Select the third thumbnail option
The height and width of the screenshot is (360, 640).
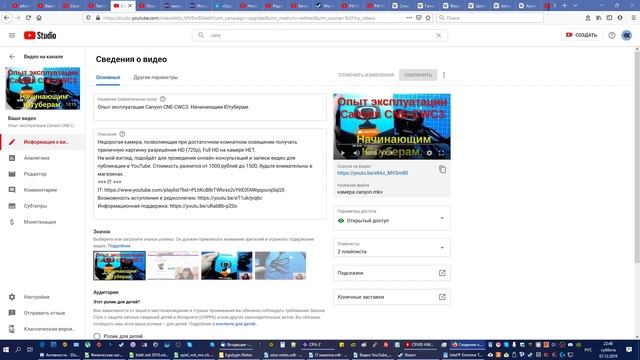(x=227, y=266)
